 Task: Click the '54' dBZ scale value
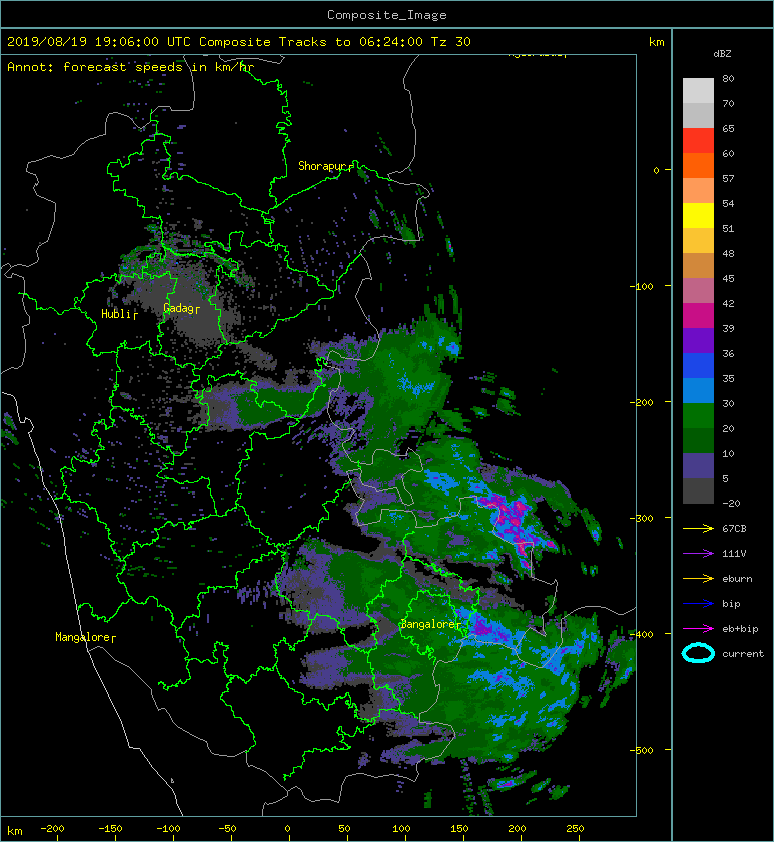pyautogui.click(x=728, y=204)
